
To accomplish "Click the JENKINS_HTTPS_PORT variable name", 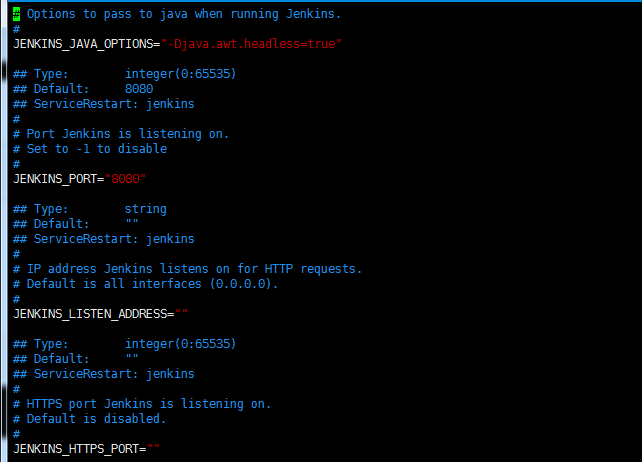I will coord(75,449).
